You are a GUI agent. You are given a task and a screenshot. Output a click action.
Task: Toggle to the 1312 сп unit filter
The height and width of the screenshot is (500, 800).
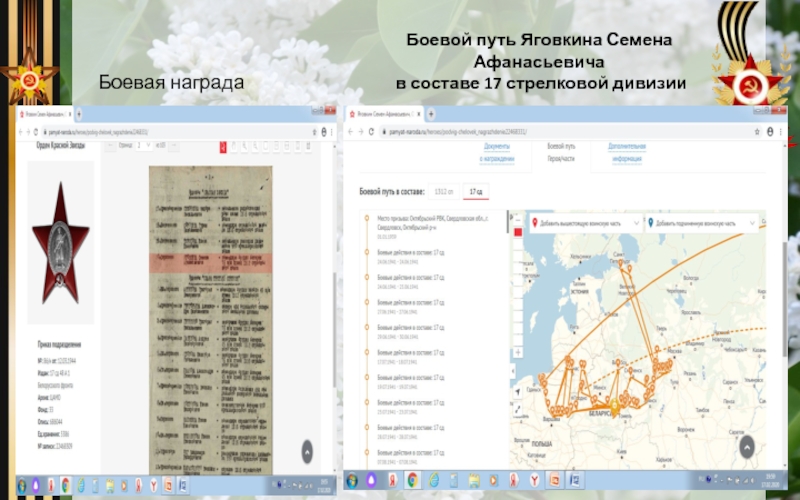click(x=443, y=190)
